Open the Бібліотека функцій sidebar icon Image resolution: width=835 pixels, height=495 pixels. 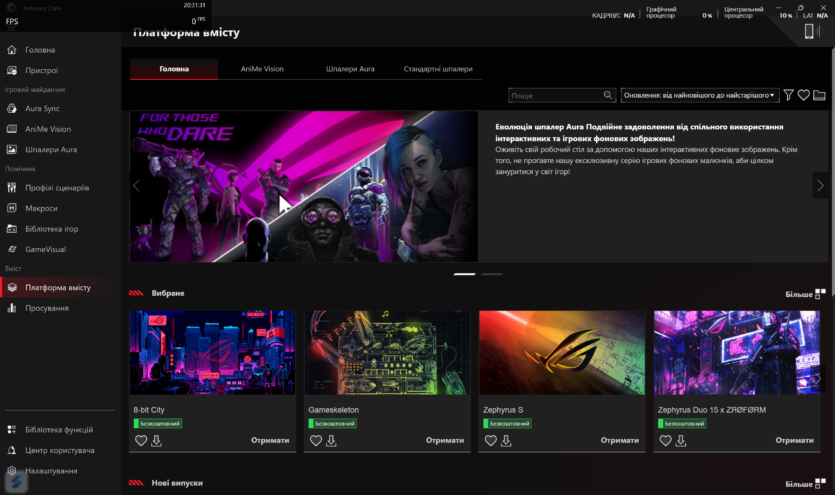(x=12, y=430)
